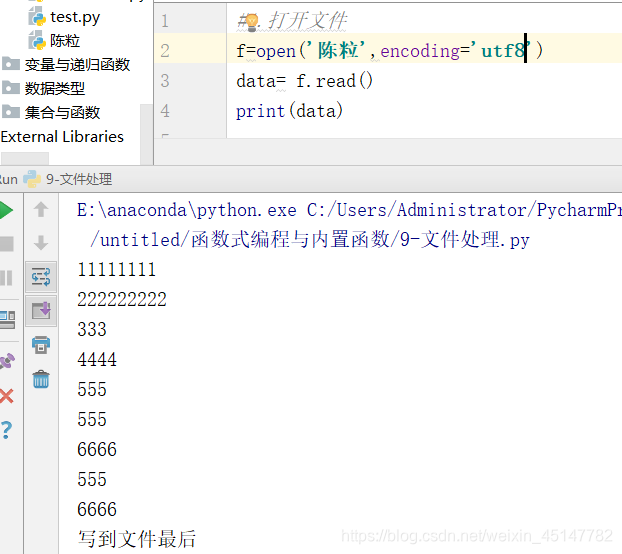Viewport: 622px width, 554px height.
Task: Click output line '写到文件最后'
Action: pos(136,539)
